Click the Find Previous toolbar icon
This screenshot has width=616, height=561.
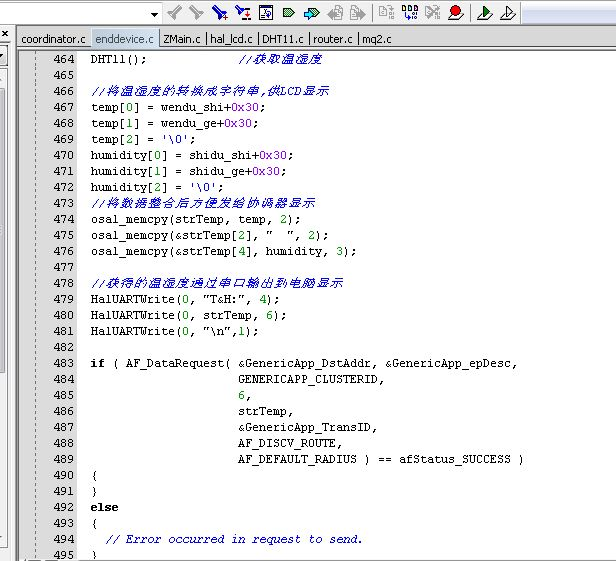[175, 13]
